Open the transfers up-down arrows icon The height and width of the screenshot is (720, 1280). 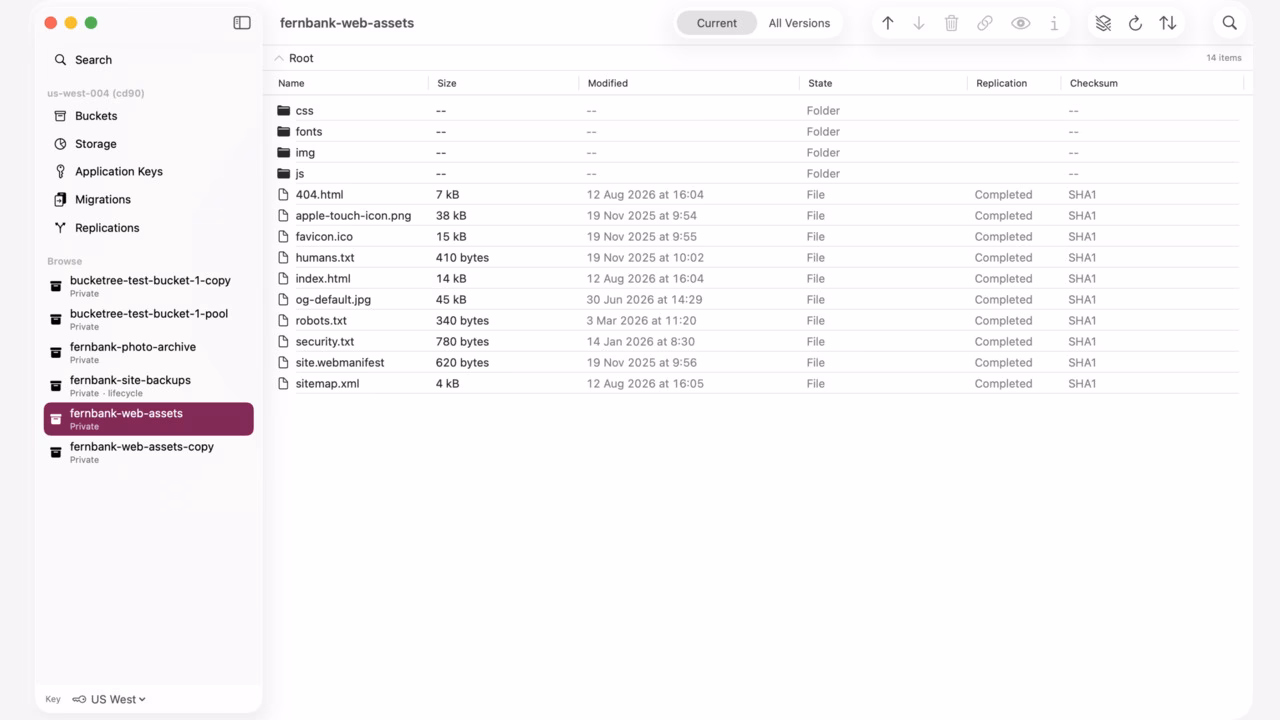(x=1168, y=23)
